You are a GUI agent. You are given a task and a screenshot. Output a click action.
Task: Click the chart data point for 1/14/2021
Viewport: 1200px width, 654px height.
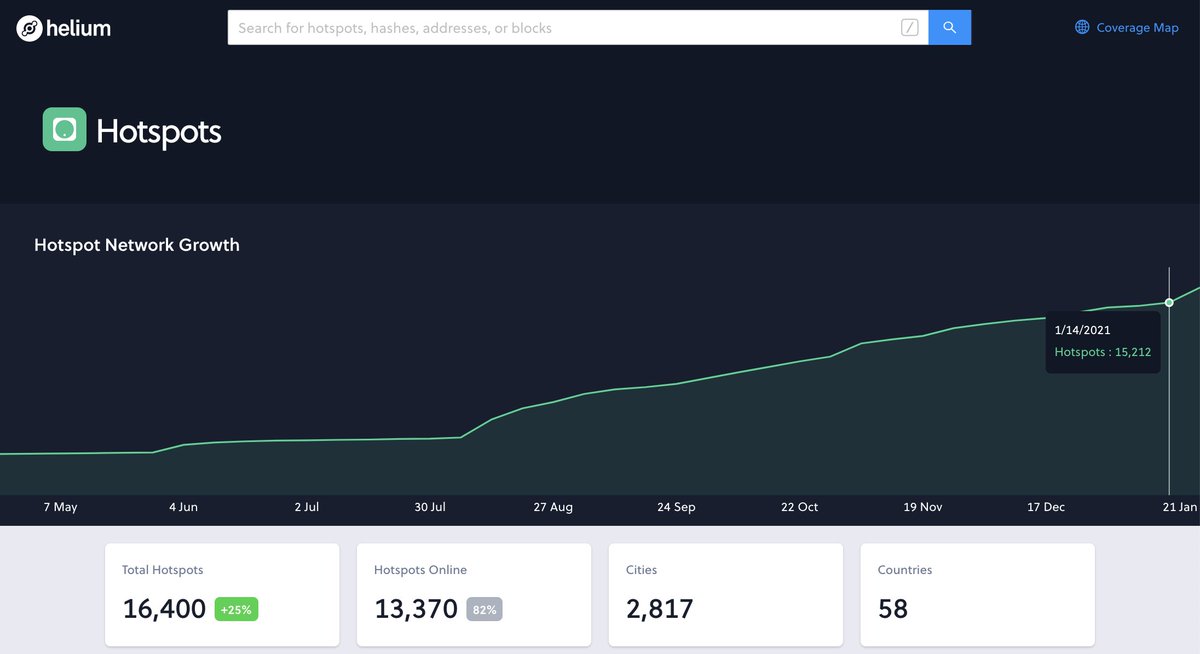click(x=1169, y=302)
